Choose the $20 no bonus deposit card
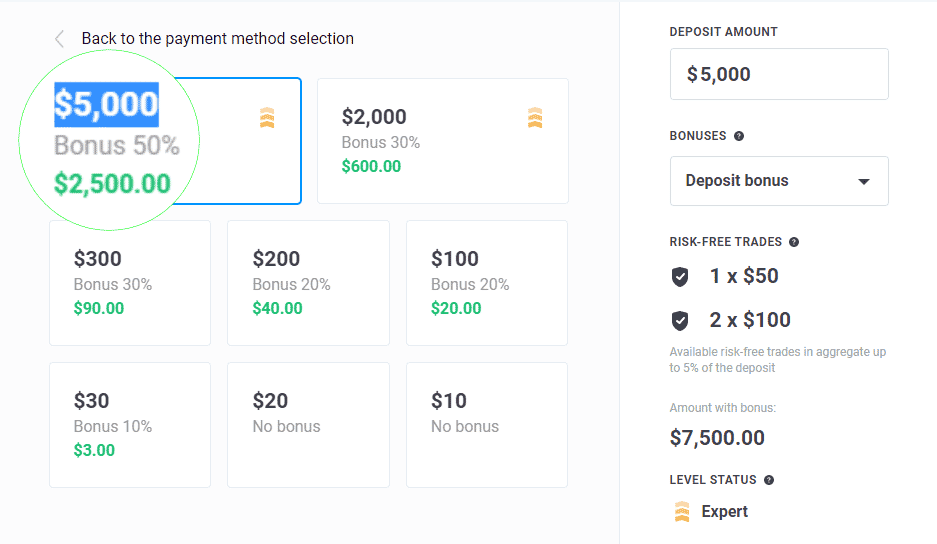 pos(308,425)
